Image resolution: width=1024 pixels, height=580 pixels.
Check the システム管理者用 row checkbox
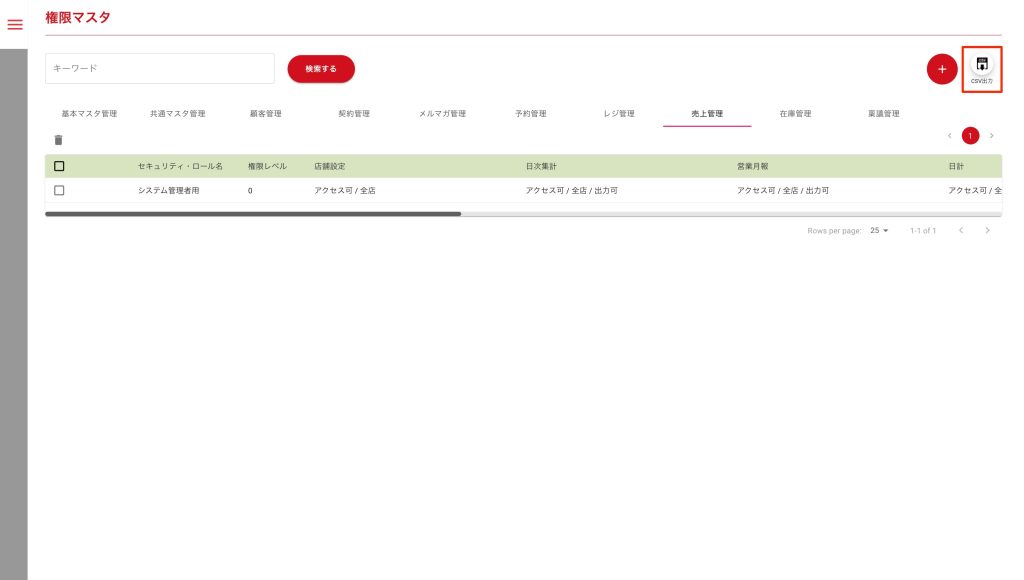point(59,190)
